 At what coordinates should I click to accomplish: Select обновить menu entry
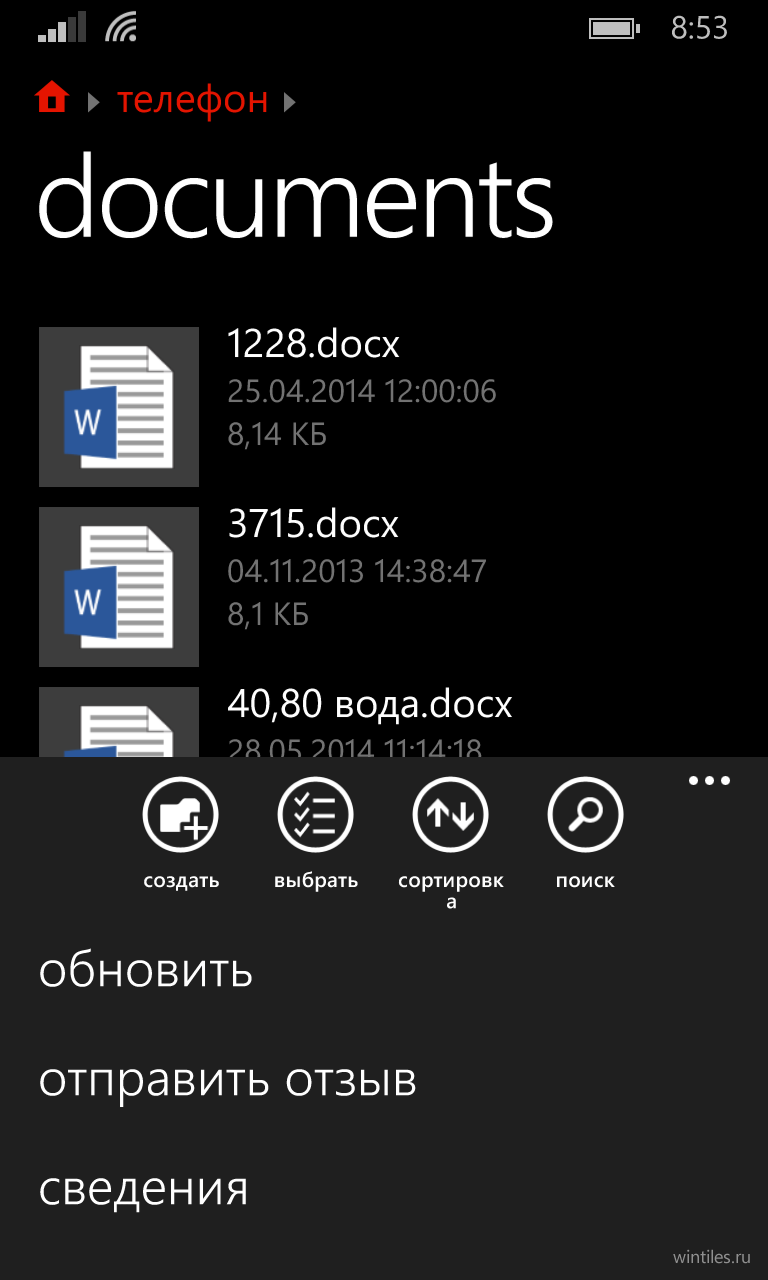tap(146, 971)
